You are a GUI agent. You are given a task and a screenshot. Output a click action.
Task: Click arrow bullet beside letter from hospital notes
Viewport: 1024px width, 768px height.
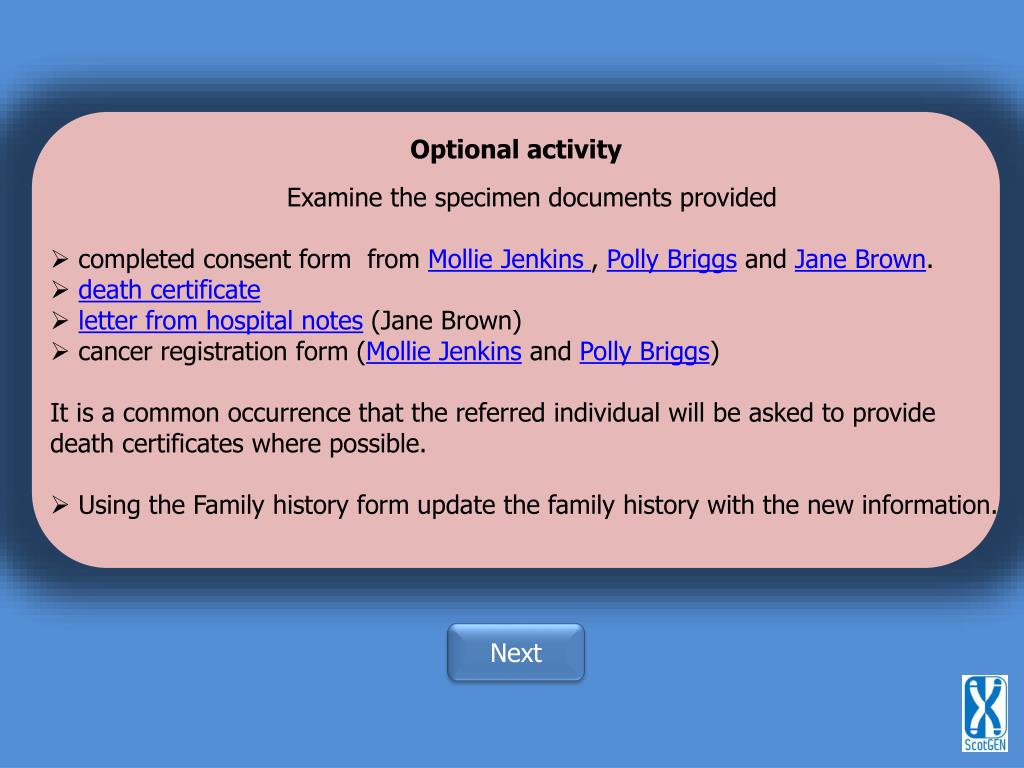(x=60, y=321)
